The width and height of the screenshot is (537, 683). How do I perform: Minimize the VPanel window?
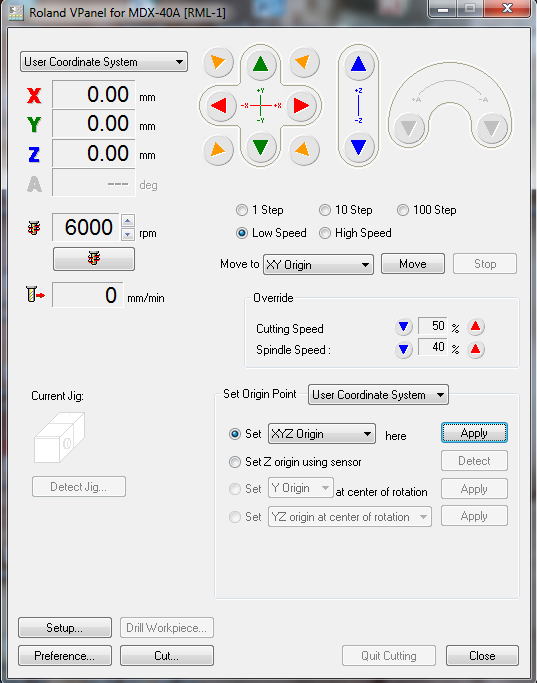tap(443, 9)
